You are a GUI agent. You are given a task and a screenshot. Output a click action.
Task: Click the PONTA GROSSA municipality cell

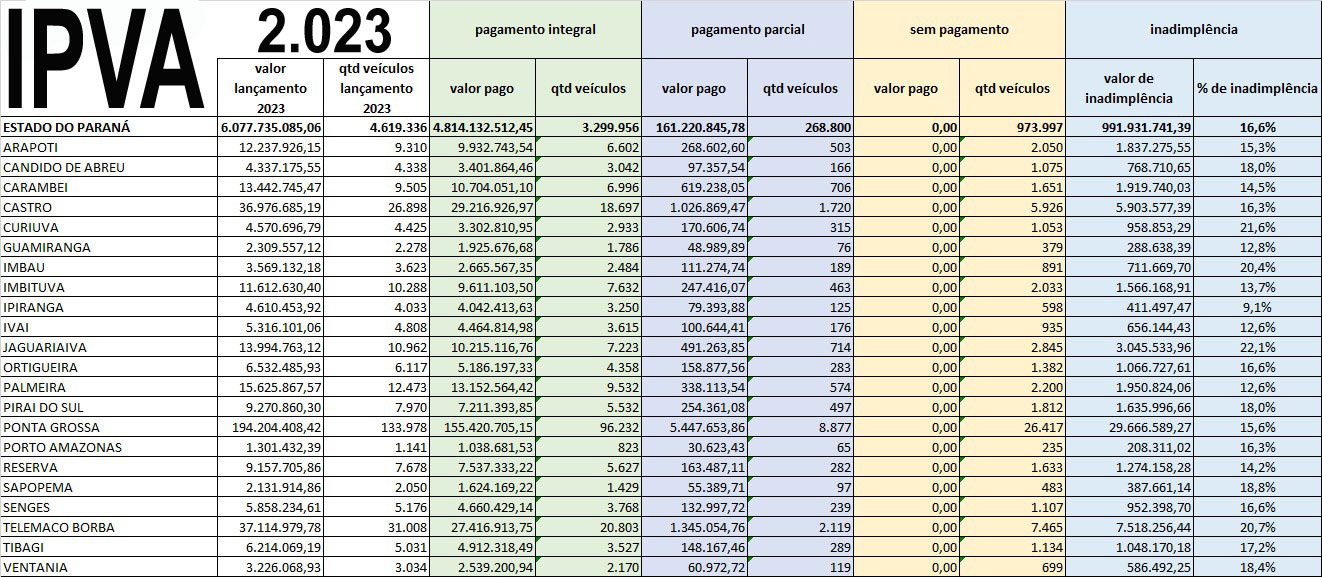110,427
